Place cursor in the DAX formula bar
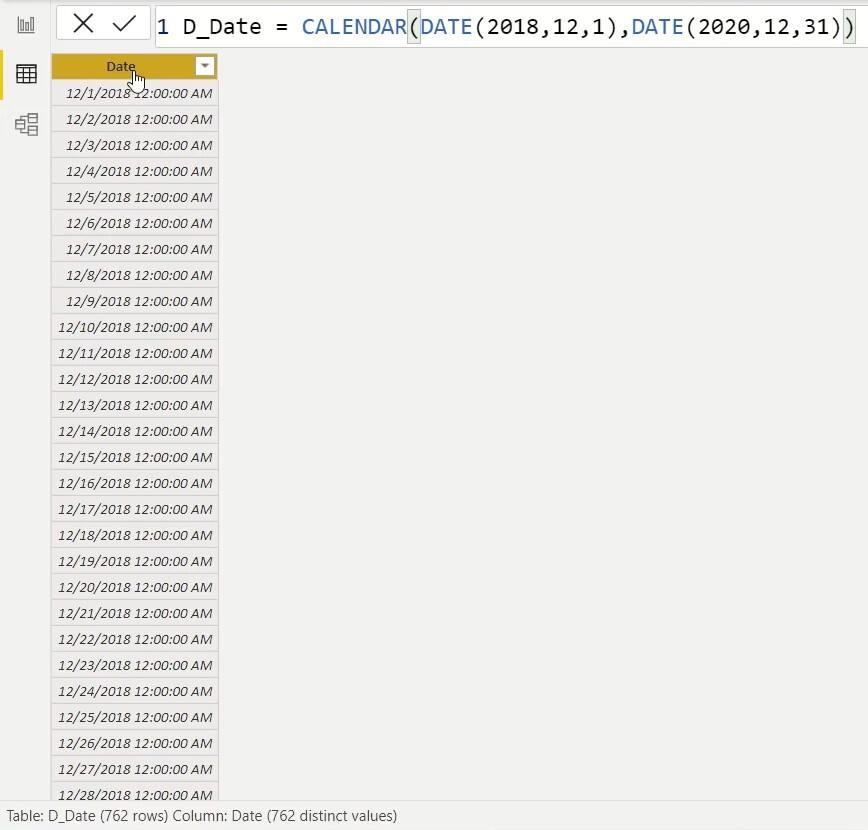This screenshot has height=830, width=868. (x=500, y=26)
